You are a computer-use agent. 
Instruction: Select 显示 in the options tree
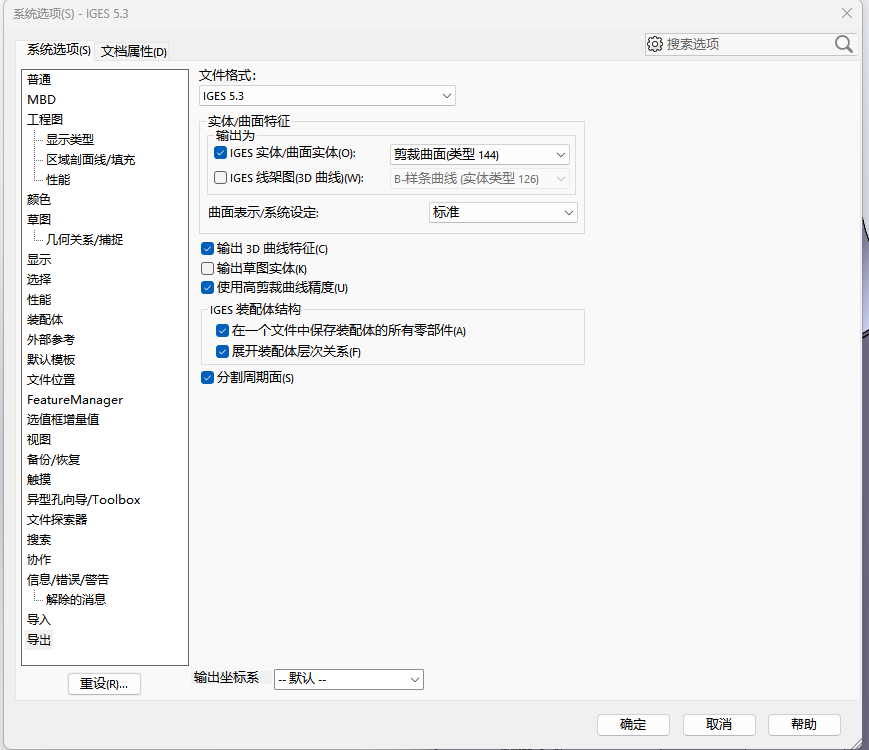[x=39, y=259]
